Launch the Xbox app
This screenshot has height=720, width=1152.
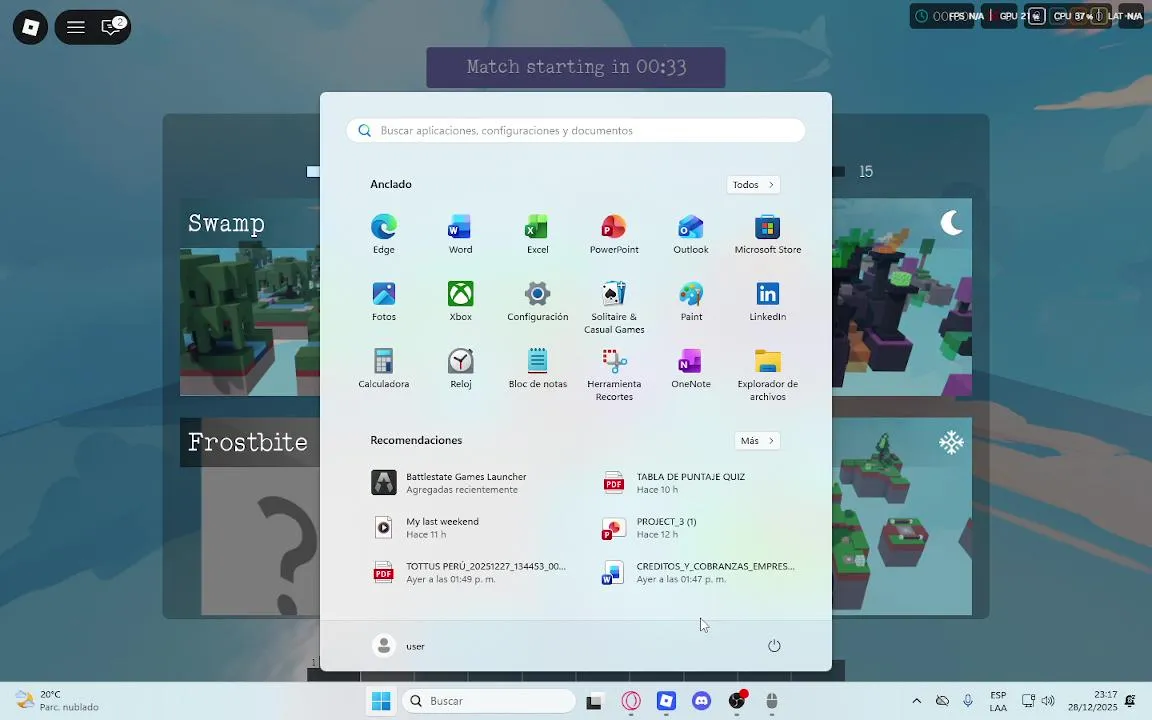(460, 301)
